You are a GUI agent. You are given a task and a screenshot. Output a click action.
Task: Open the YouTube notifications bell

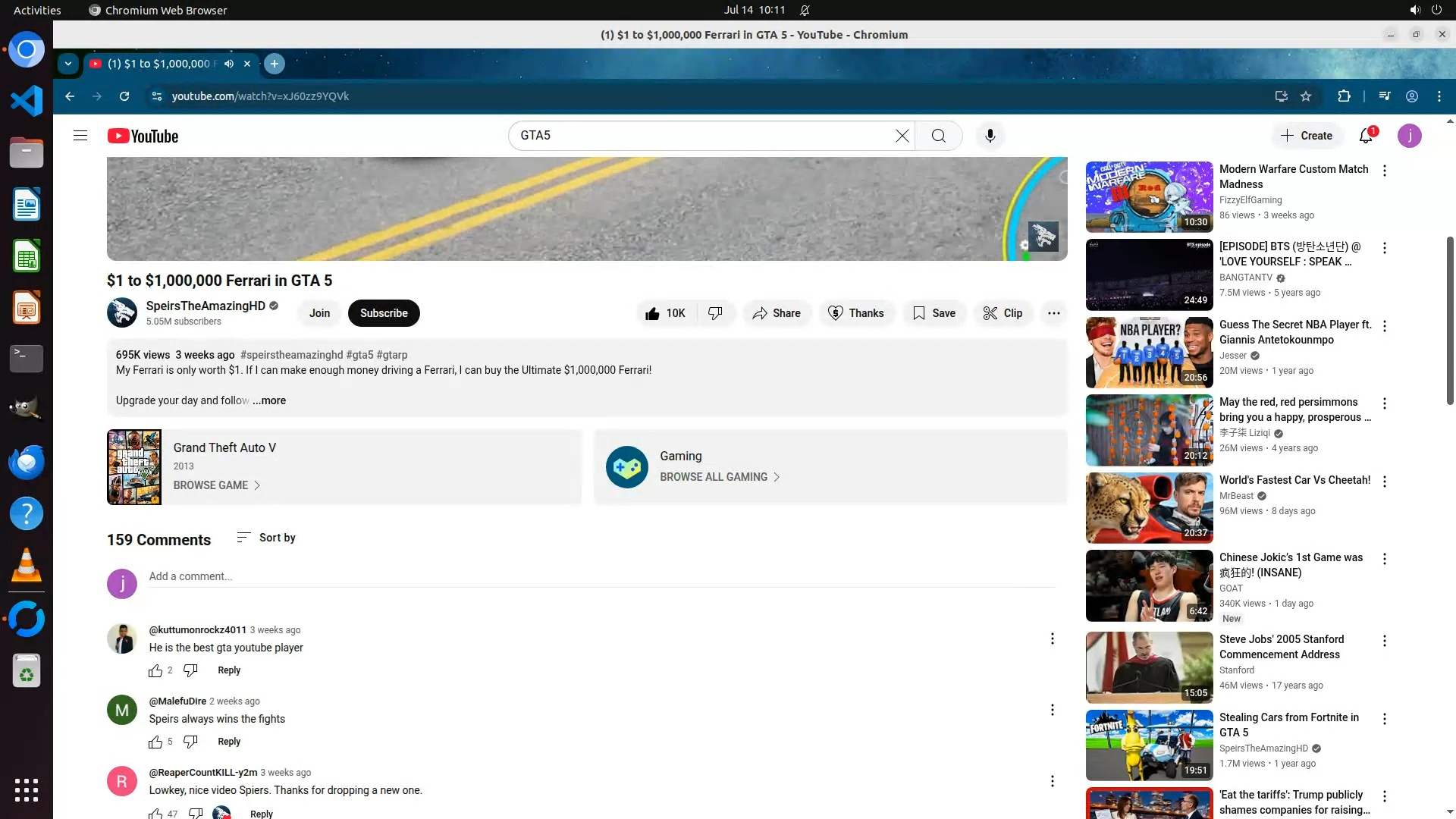(x=1366, y=136)
